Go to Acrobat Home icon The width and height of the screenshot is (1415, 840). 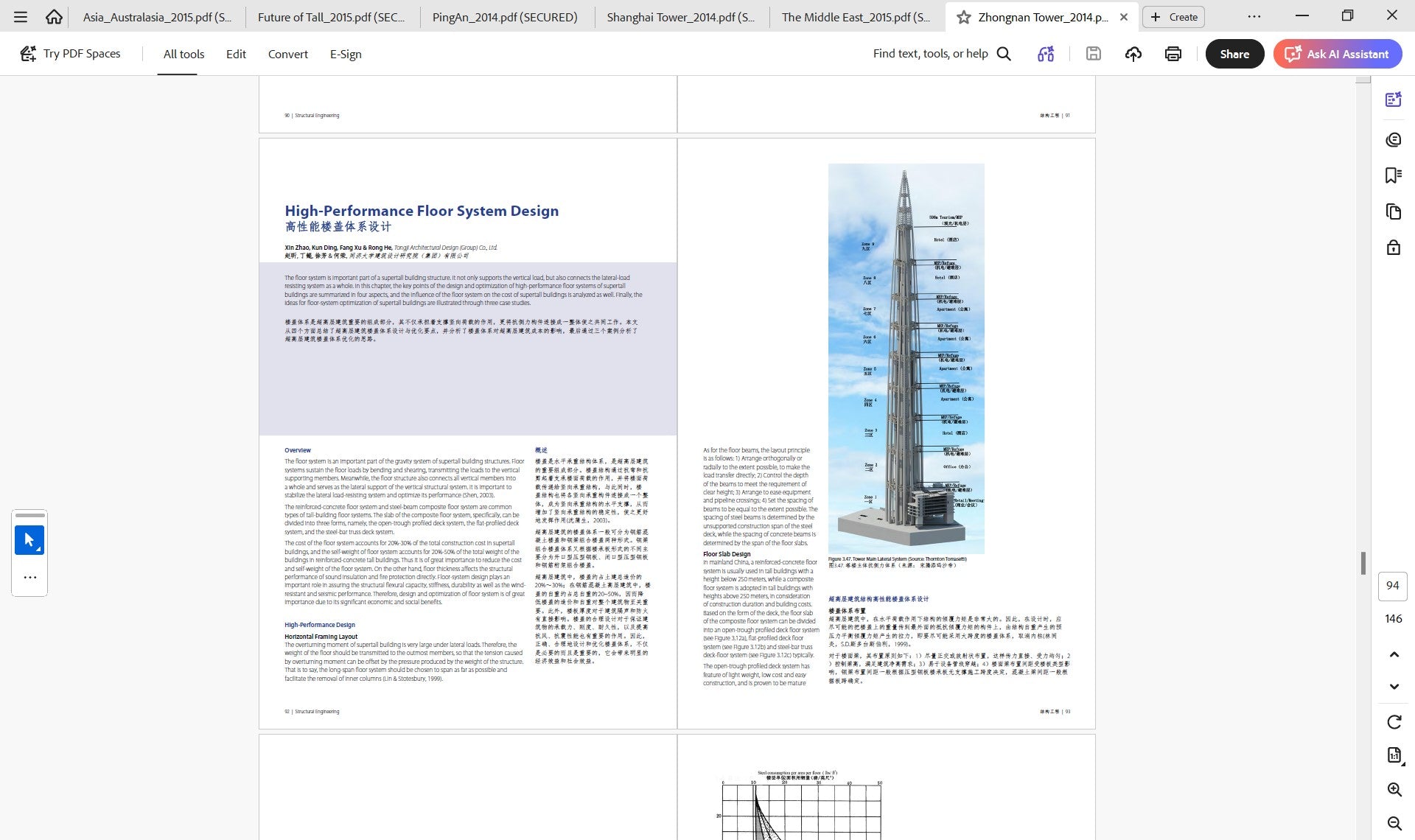pos(54,16)
